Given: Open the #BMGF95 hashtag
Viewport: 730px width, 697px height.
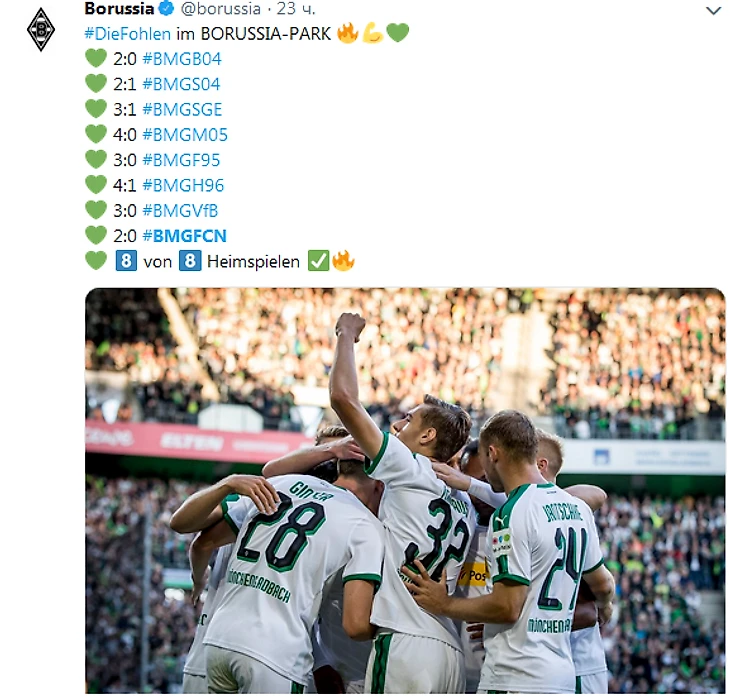Looking at the screenshot, I should 181,160.
